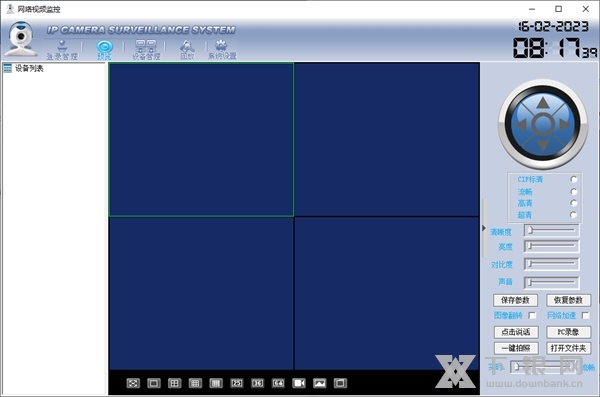The height and width of the screenshot is (397, 600).
Task: Choose the 25-channel split layout icon
Action: (236, 383)
